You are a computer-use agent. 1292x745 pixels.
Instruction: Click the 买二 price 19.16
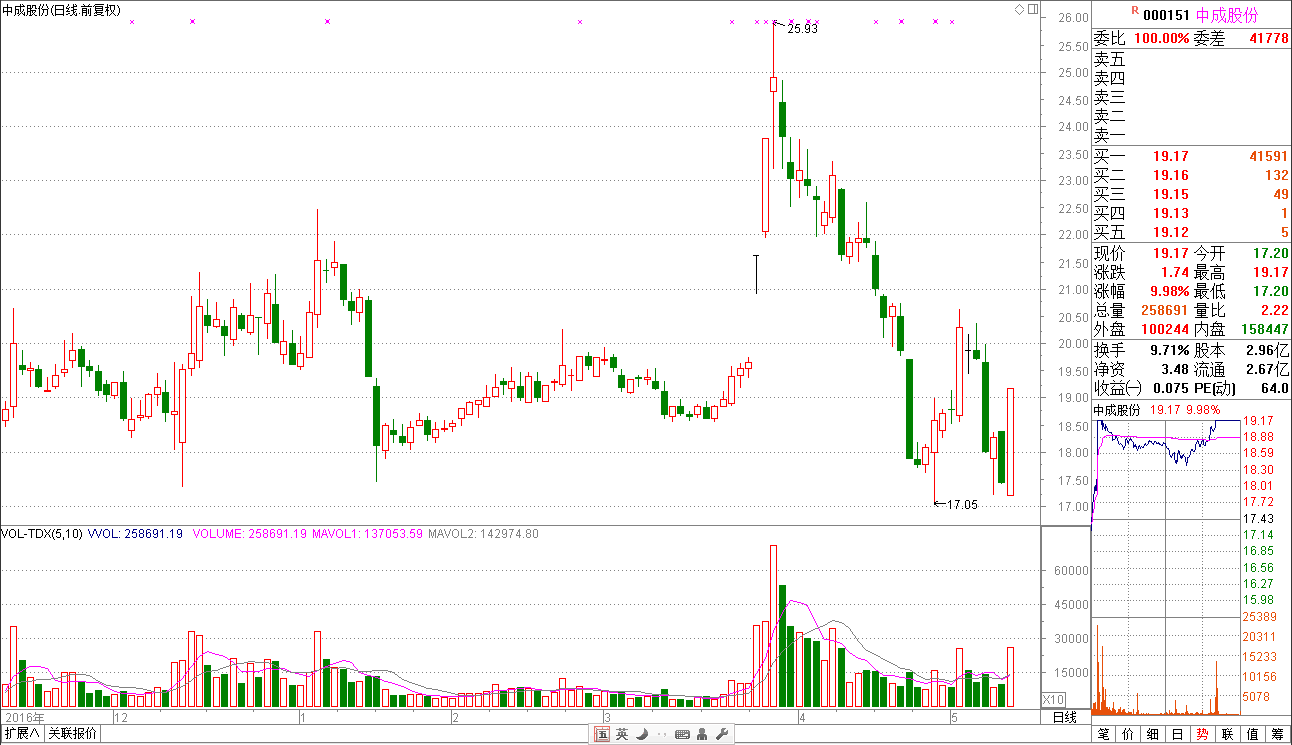click(x=1171, y=175)
